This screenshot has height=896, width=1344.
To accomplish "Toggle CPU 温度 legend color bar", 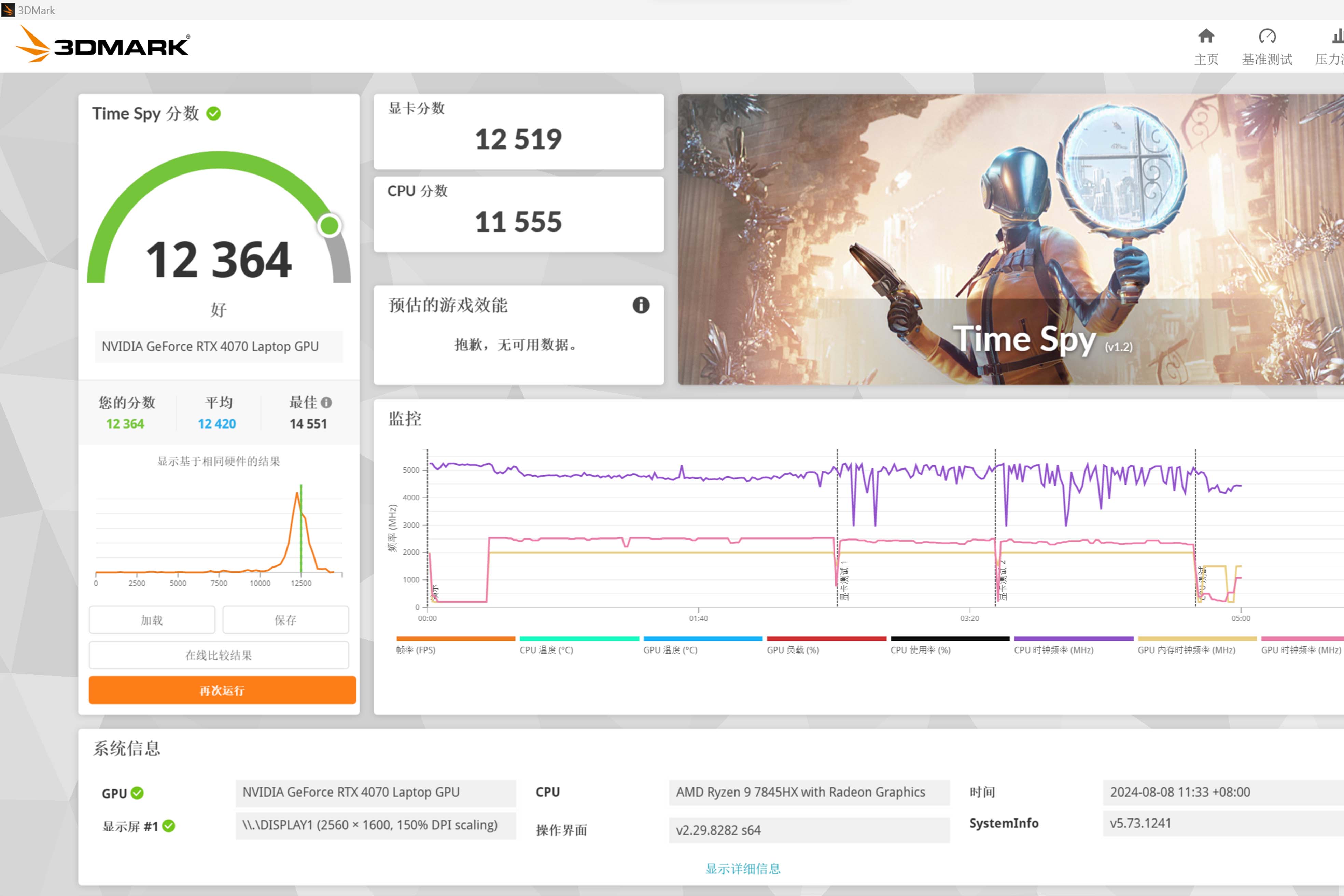I will click(579, 639).
